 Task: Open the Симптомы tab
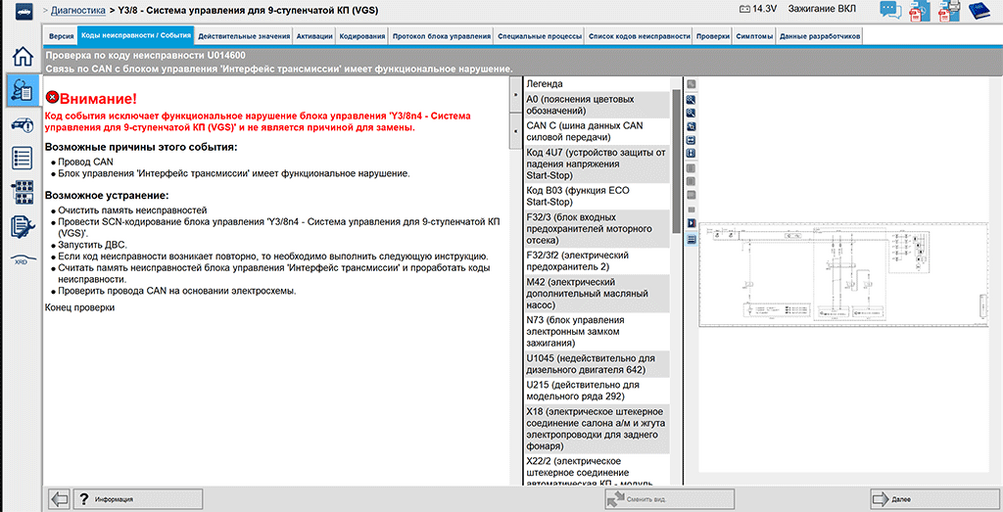coord(754,36)
